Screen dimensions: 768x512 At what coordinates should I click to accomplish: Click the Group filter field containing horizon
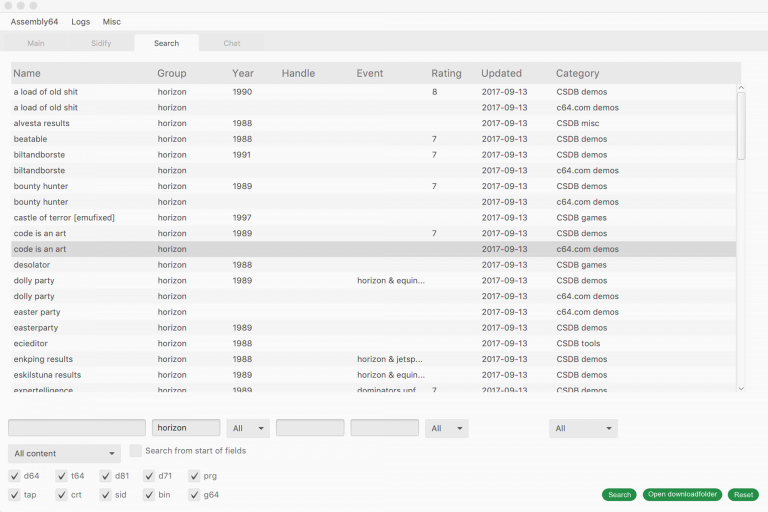coord(186,428)
